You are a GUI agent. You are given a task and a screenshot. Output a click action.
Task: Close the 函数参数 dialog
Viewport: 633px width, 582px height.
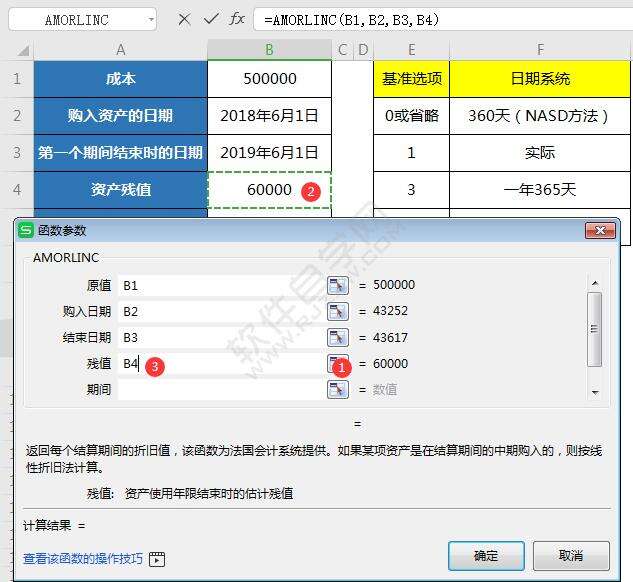point(600,230)
